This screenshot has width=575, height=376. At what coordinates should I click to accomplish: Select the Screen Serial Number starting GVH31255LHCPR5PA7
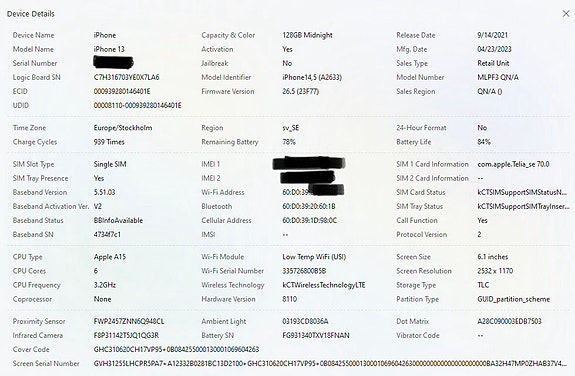click(330, 364)
